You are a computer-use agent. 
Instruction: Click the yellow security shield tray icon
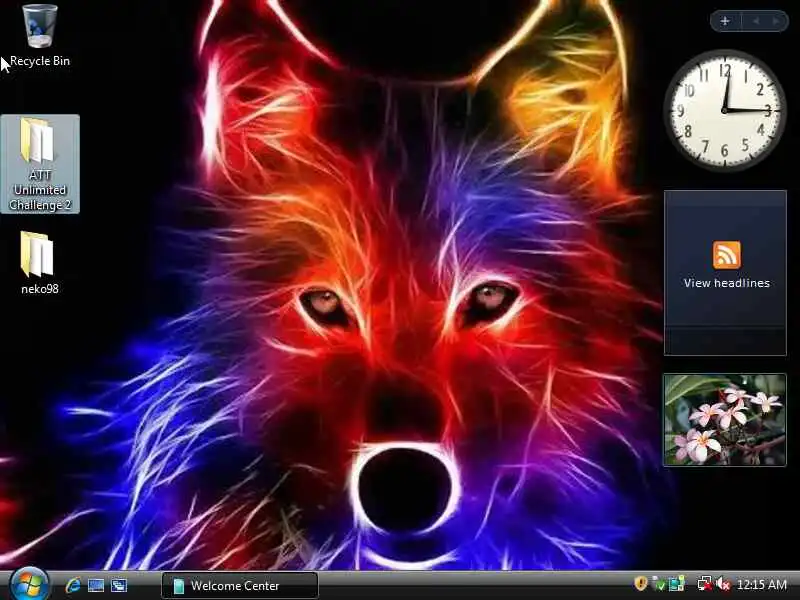coord(640,583)
